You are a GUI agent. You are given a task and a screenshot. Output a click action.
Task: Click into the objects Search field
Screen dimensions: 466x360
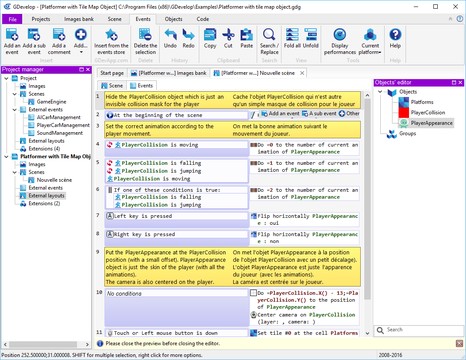click(x=422, y=330)
